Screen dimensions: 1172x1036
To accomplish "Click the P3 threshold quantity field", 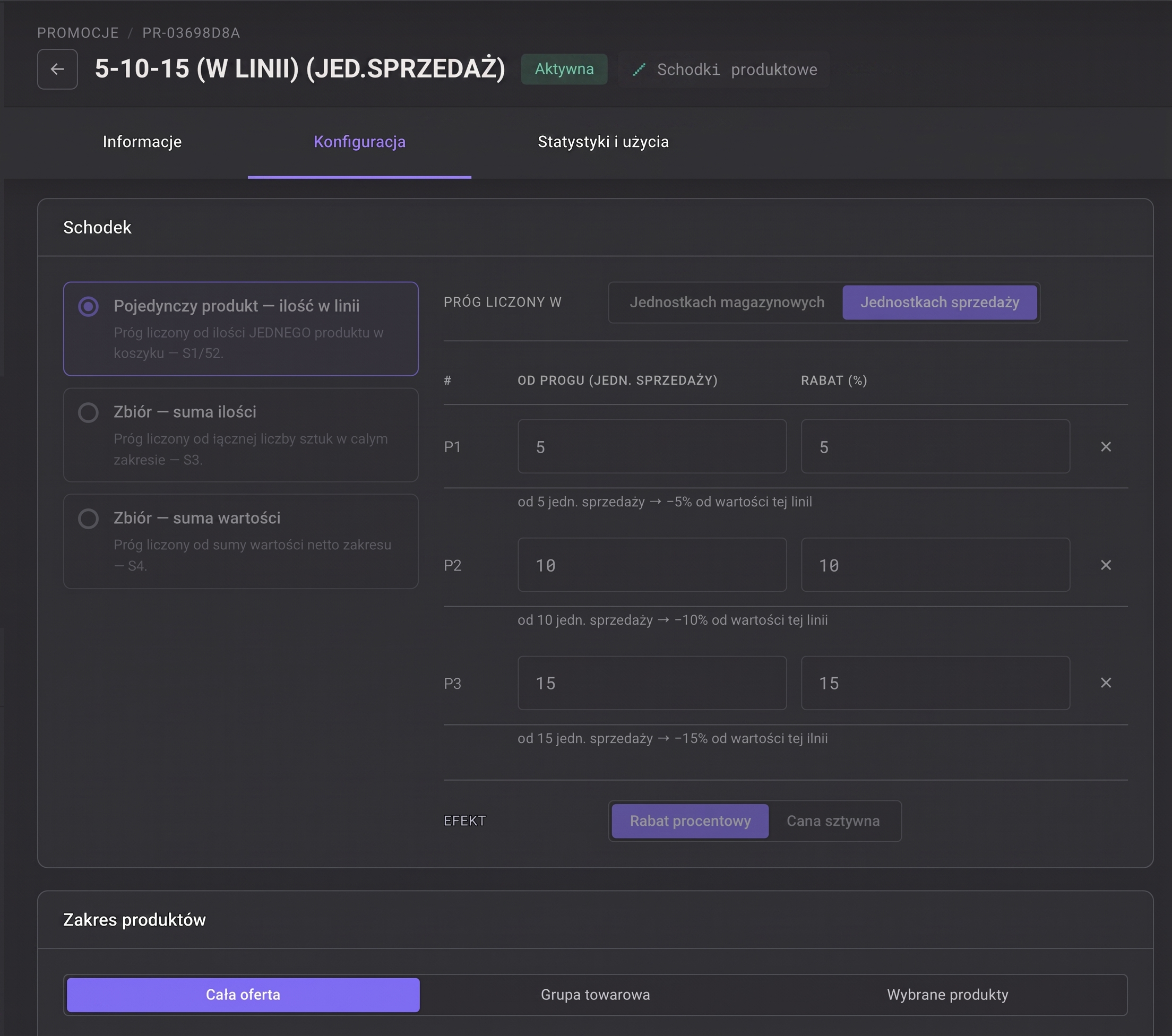I will [x=652, y=683].
